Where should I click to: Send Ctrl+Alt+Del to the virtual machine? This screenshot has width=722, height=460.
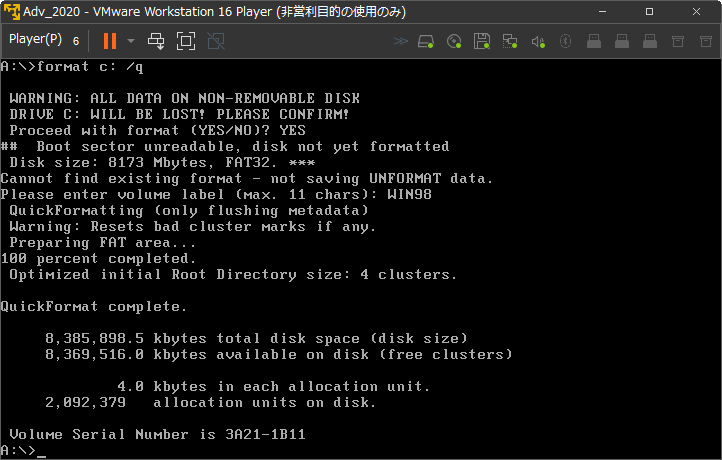(156, 41)
